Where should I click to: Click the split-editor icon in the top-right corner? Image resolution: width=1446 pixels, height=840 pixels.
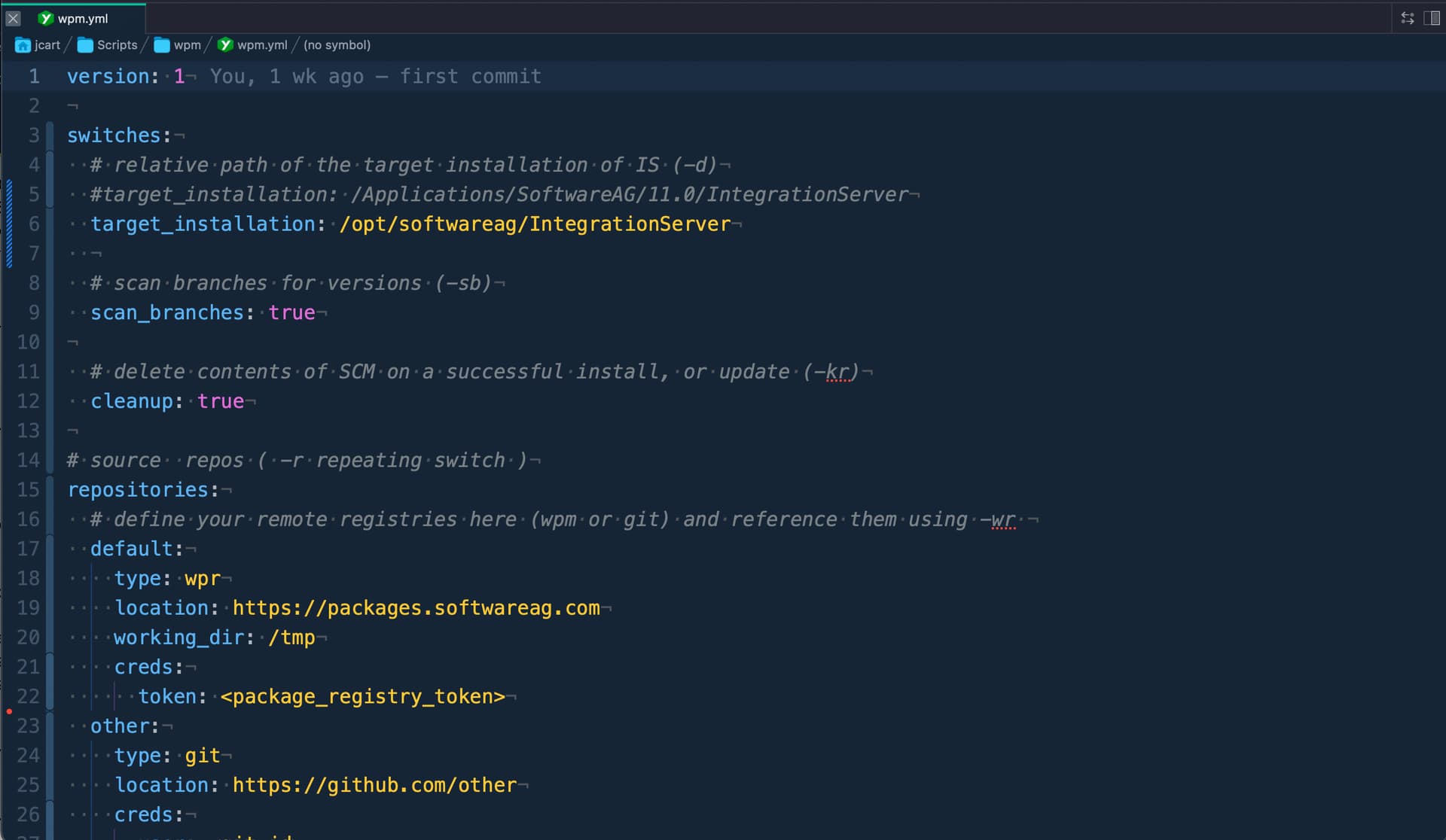coord(1431,18)
